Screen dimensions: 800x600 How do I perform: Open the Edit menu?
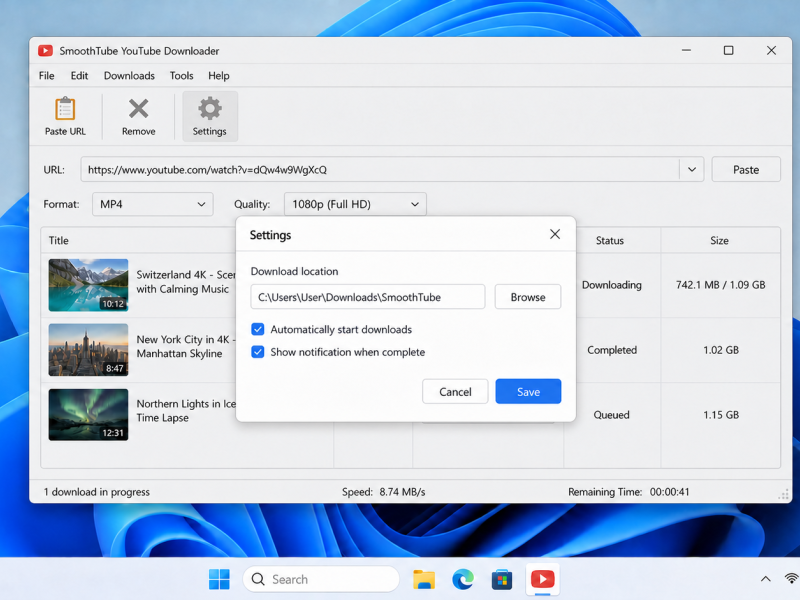[79, 76]
